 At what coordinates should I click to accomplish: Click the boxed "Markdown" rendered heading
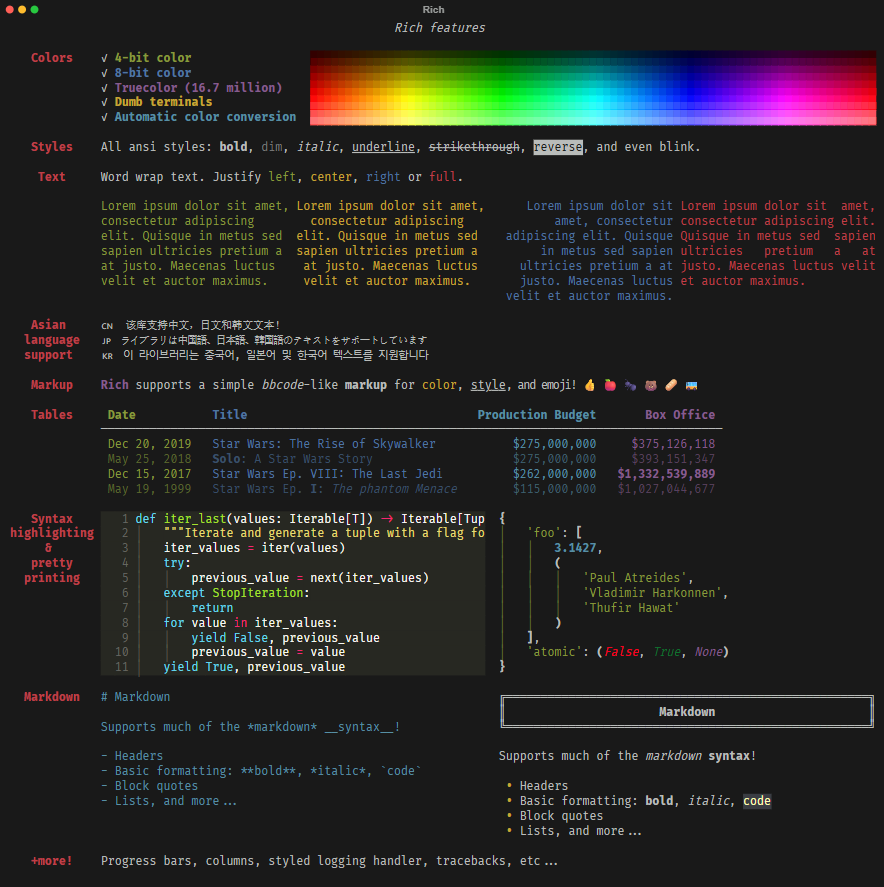(687, 712)
